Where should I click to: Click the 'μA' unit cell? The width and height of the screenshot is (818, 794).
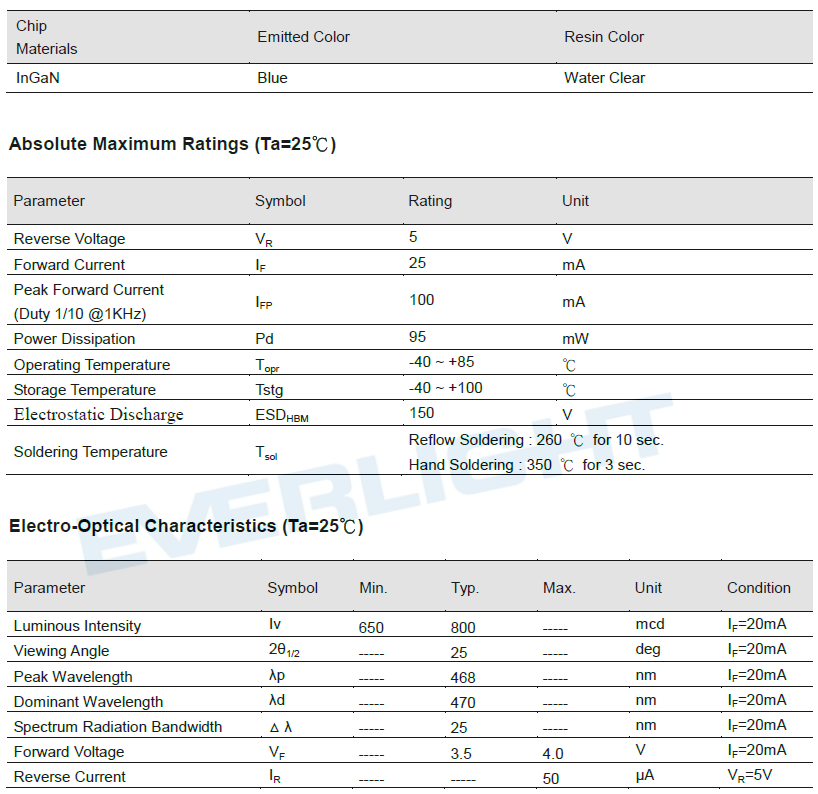coord(644,776)
